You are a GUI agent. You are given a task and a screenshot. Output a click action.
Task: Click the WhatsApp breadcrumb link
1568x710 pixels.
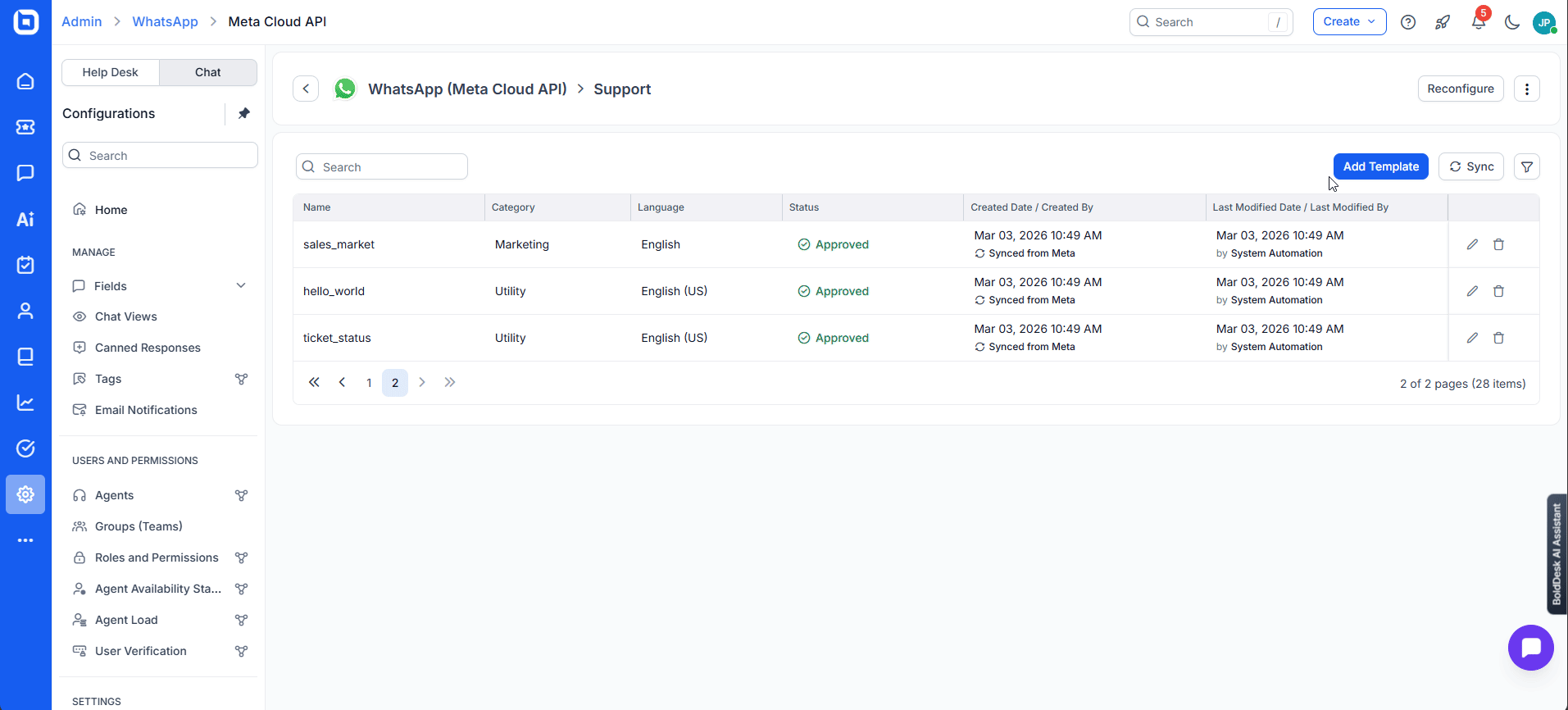pyautogui.click(x=166, y=21)
